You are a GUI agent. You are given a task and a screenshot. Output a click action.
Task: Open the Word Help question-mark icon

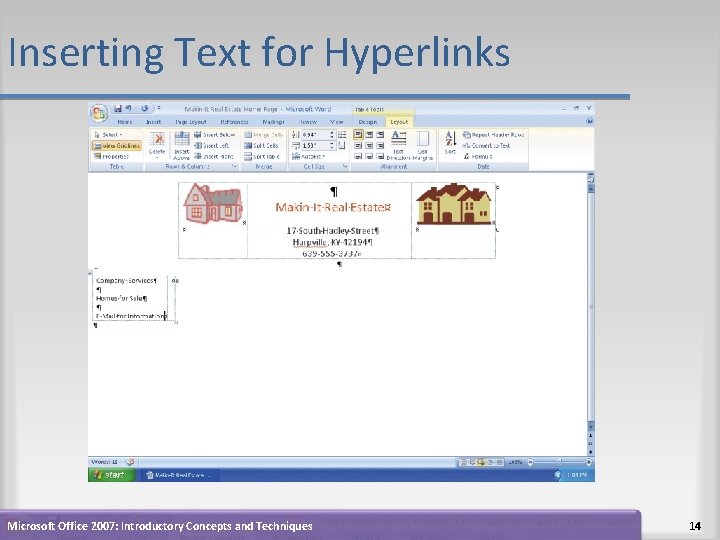tap(589, 121)
